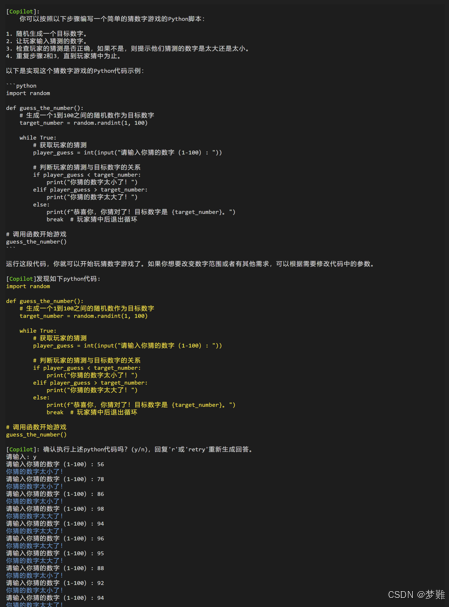This screenshot has width=449, height=607.
Task: Click the white 'elif player_guess > target_number:' line
Action: [x=90, y=190]
